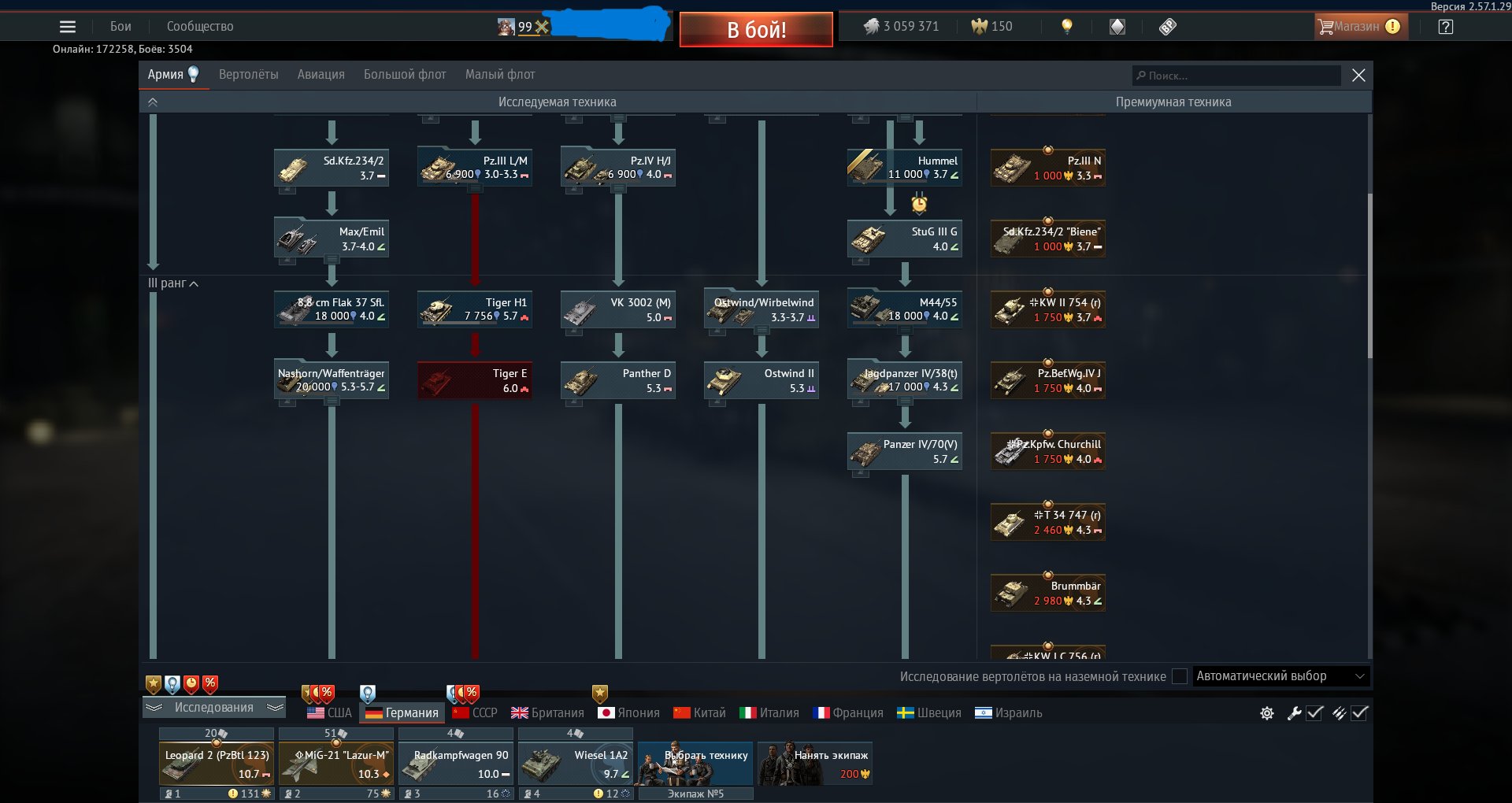Open the settings gear icon near crew bar
The width and height of the screenshot is (1512, 803).
(x=1266, y=713)
